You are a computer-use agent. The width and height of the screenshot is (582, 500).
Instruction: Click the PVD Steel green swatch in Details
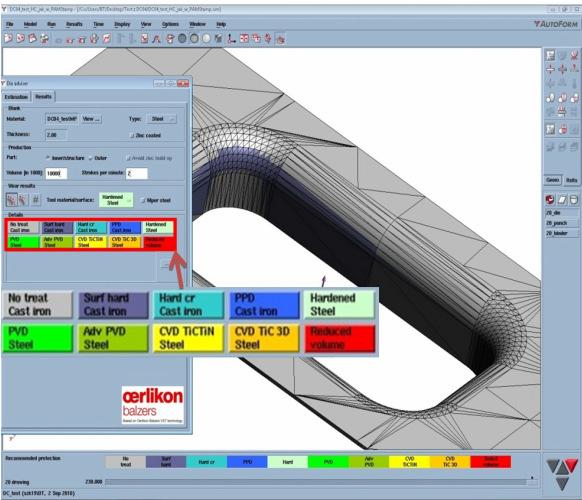23,242
